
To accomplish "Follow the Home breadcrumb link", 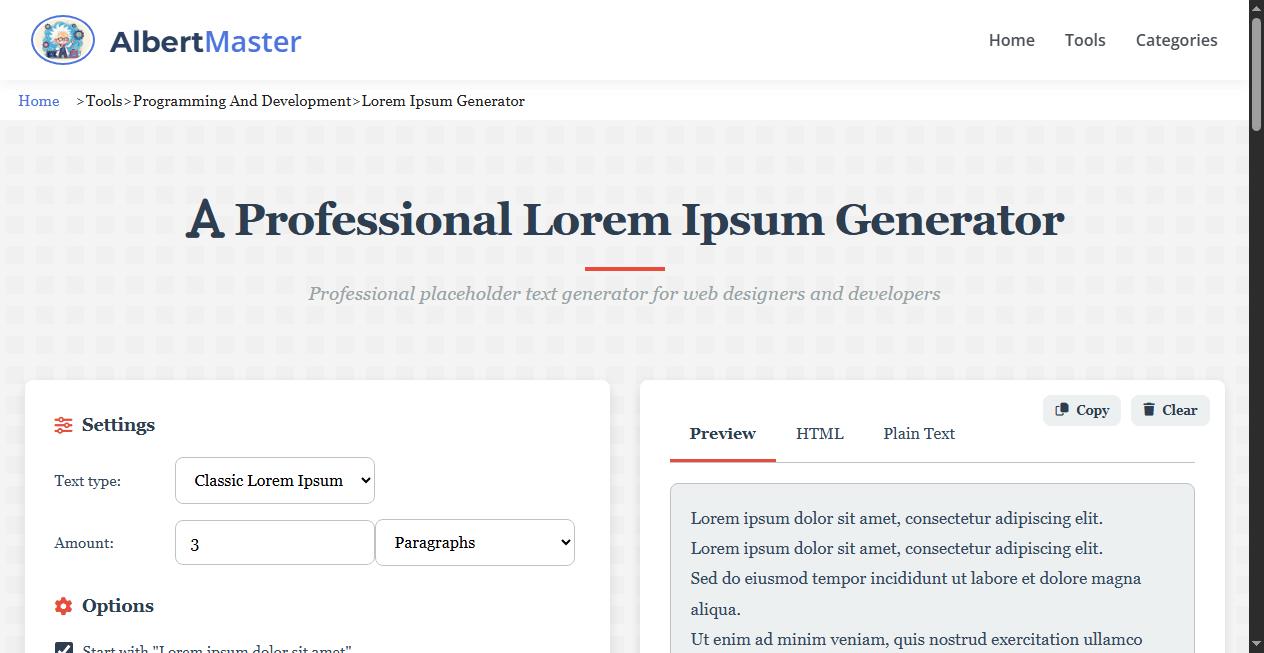I will coord(38,101).
